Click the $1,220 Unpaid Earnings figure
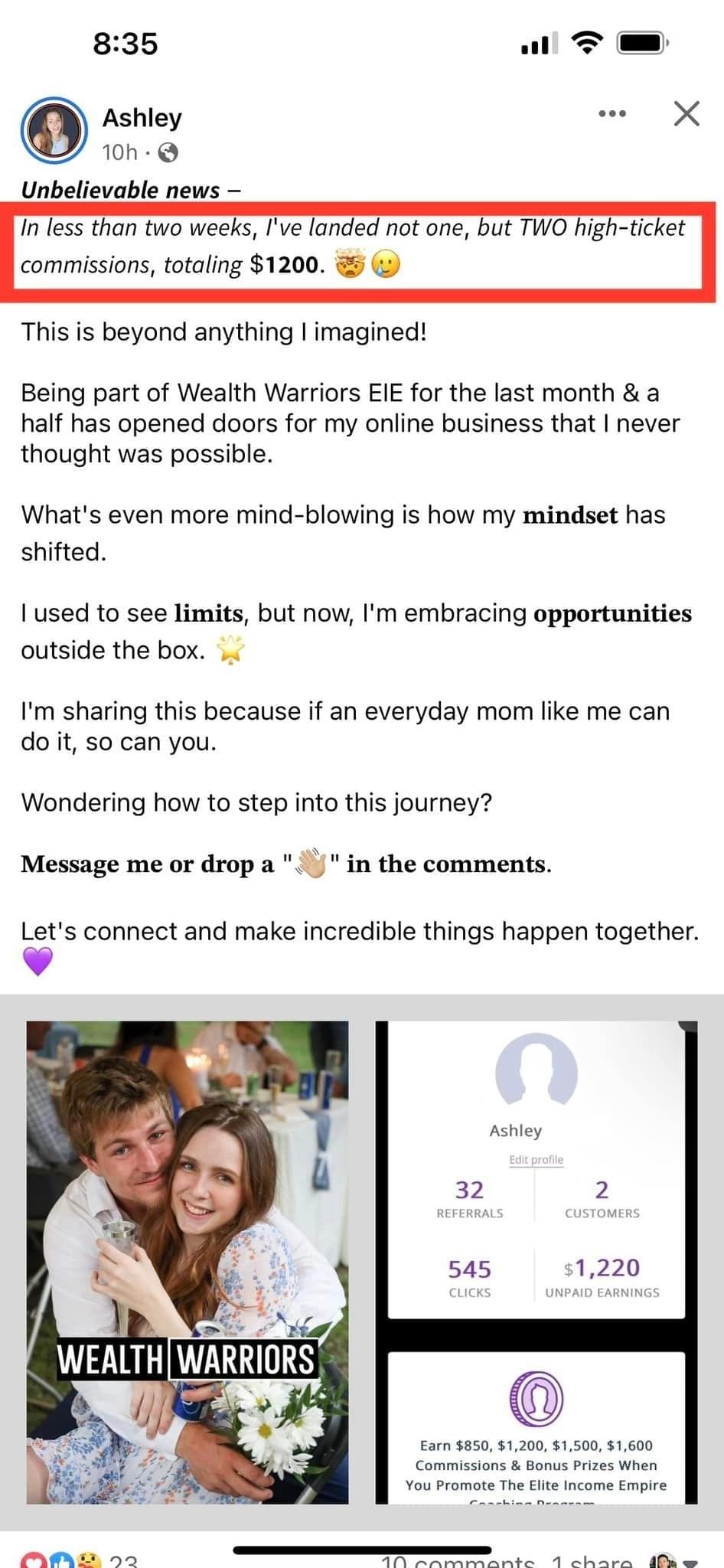 (x=602, y=1278)
